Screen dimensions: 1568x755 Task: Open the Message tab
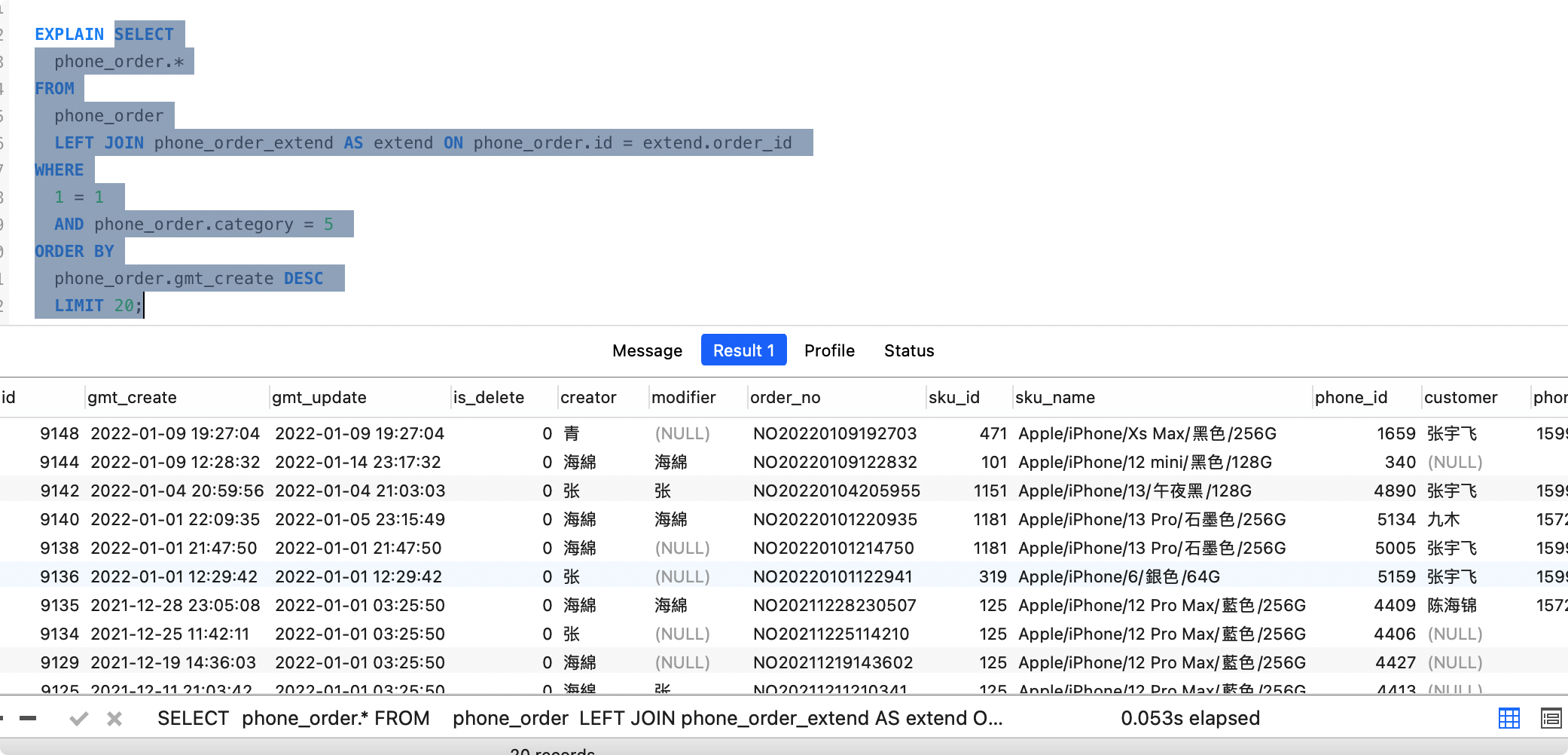[647, 350]
